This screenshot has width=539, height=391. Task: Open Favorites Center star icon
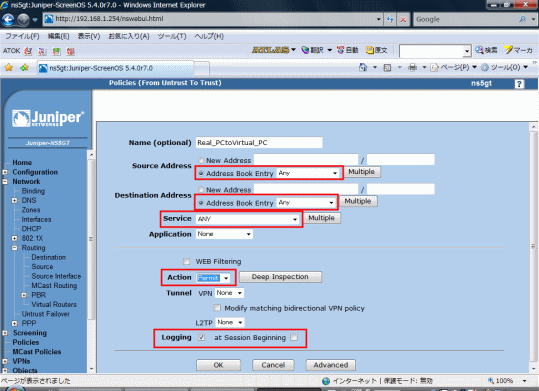pos(9,67)
